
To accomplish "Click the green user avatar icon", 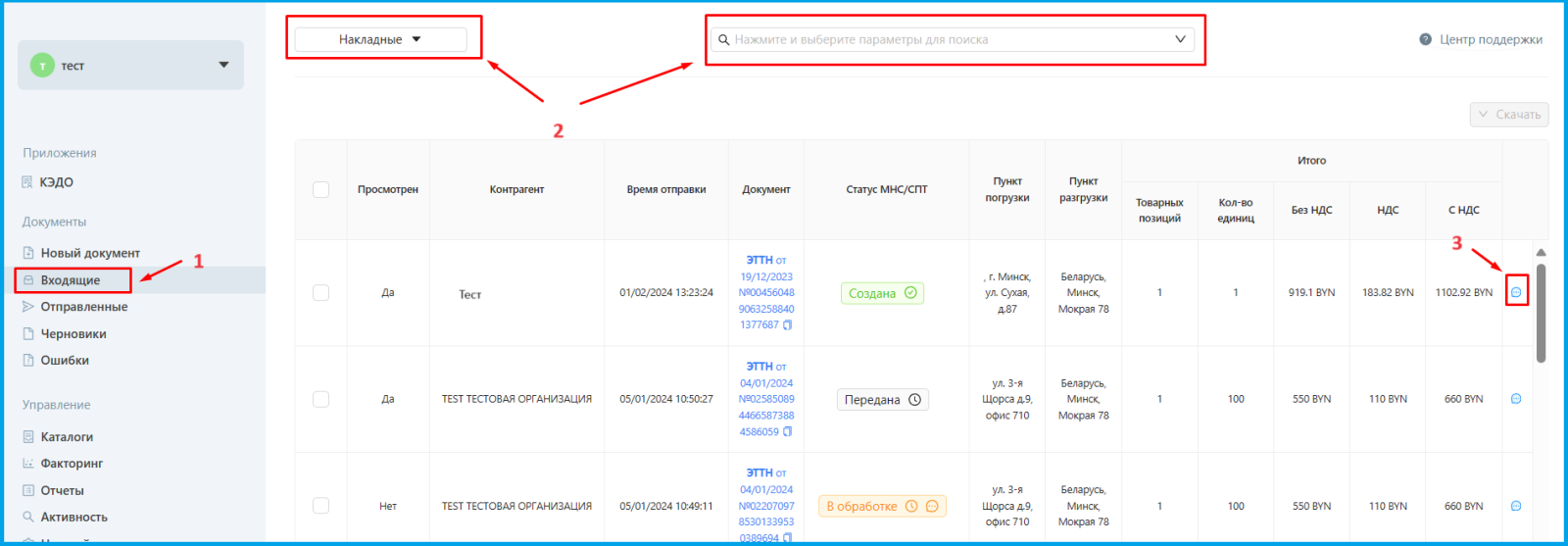I will tap(42, 66).
